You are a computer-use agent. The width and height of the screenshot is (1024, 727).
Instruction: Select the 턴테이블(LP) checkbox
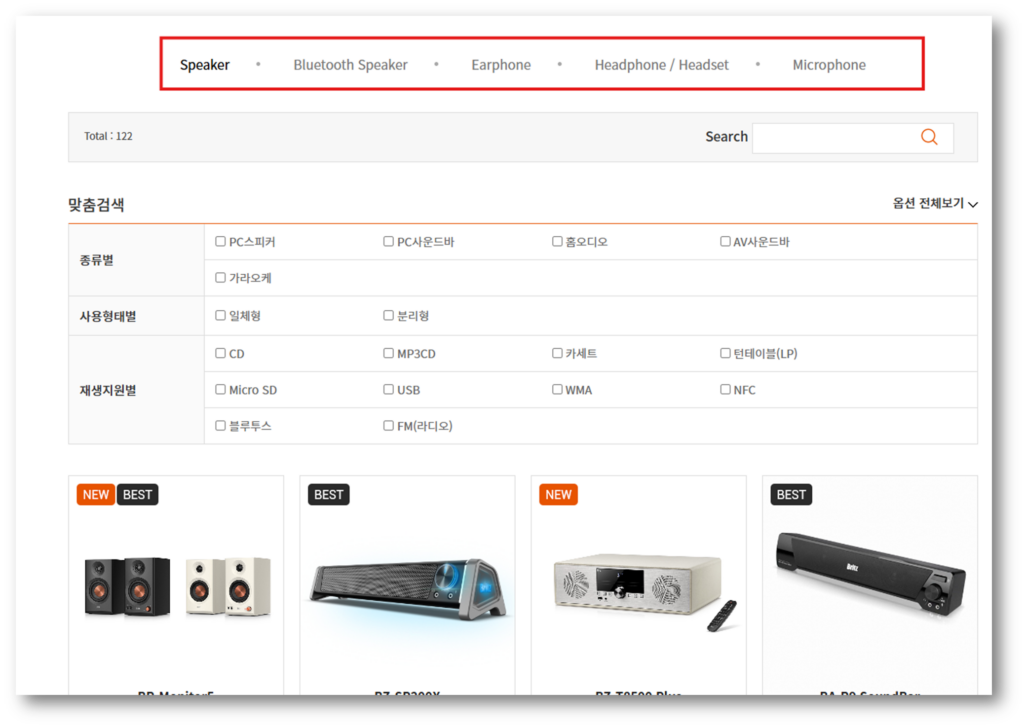coord(726,353)
